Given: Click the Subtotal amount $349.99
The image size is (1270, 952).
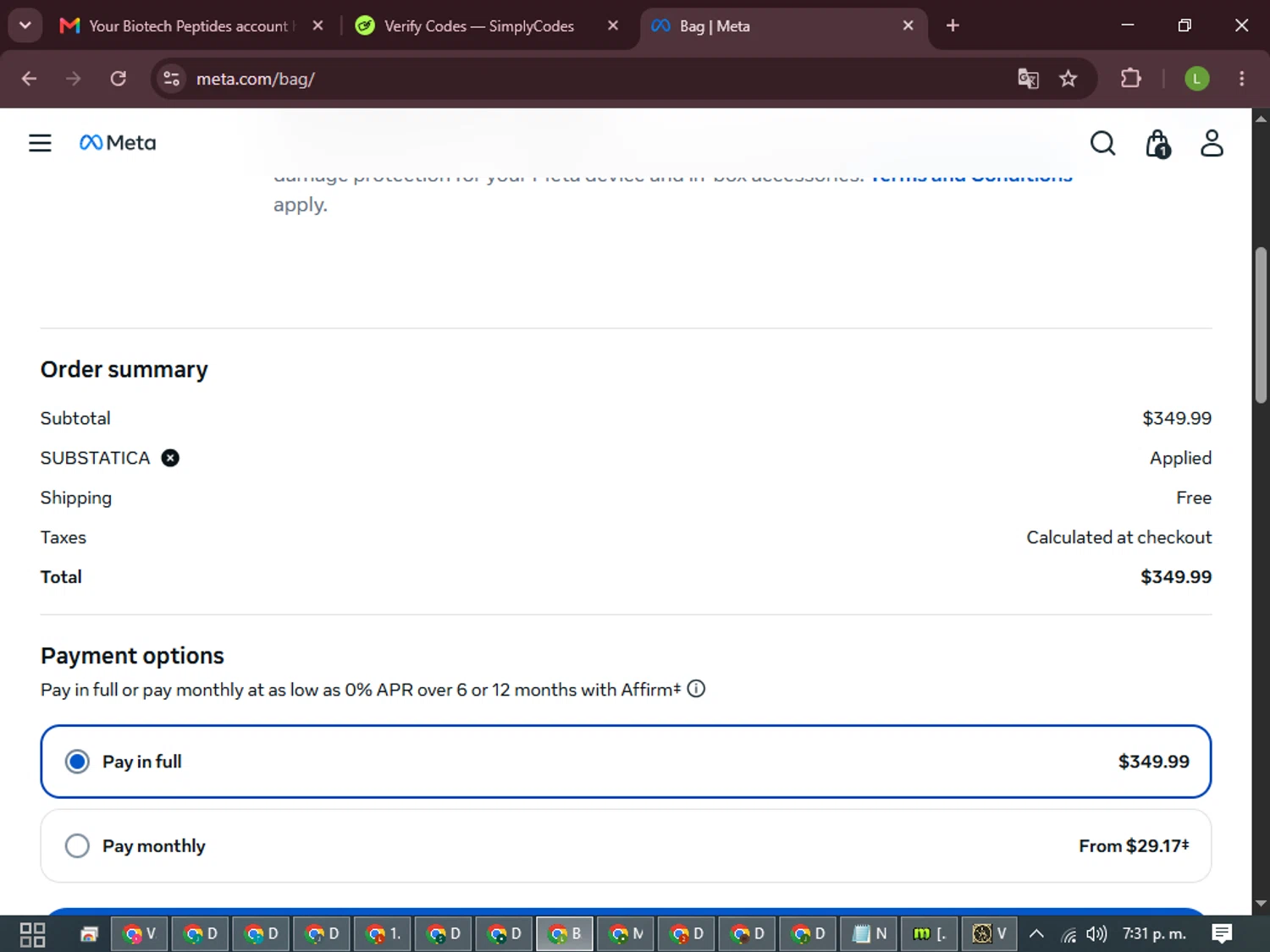Looking at the screenshot, I should (1177, 418).
